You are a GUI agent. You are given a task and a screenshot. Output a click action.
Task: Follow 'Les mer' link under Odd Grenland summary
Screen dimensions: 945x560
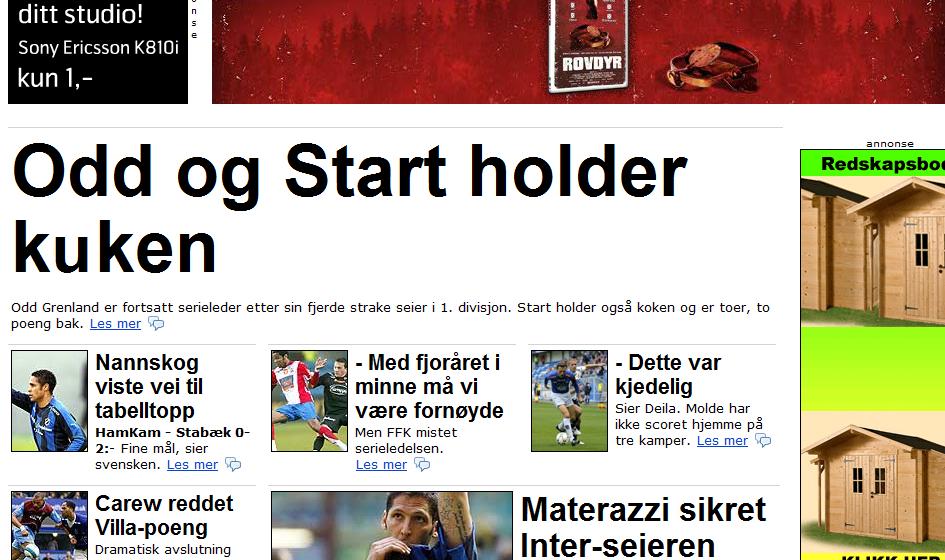tap(115, 324)
